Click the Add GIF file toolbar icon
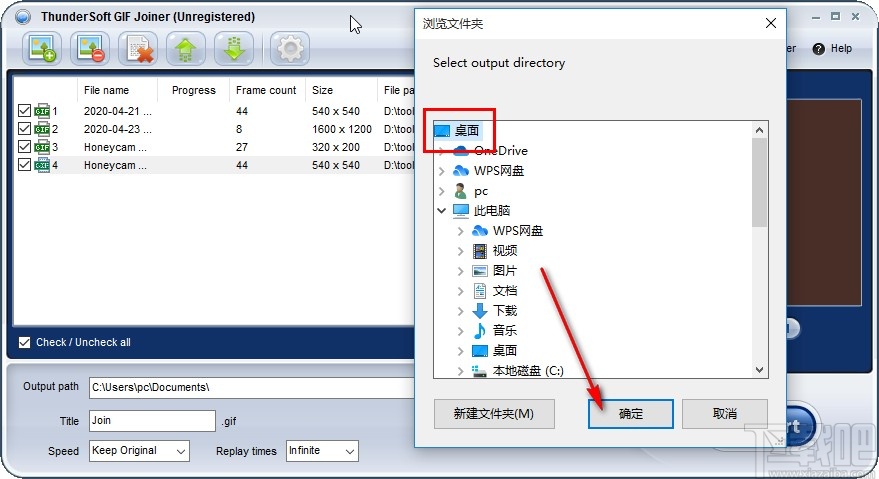The image size is (879, 479). (42, 48)
